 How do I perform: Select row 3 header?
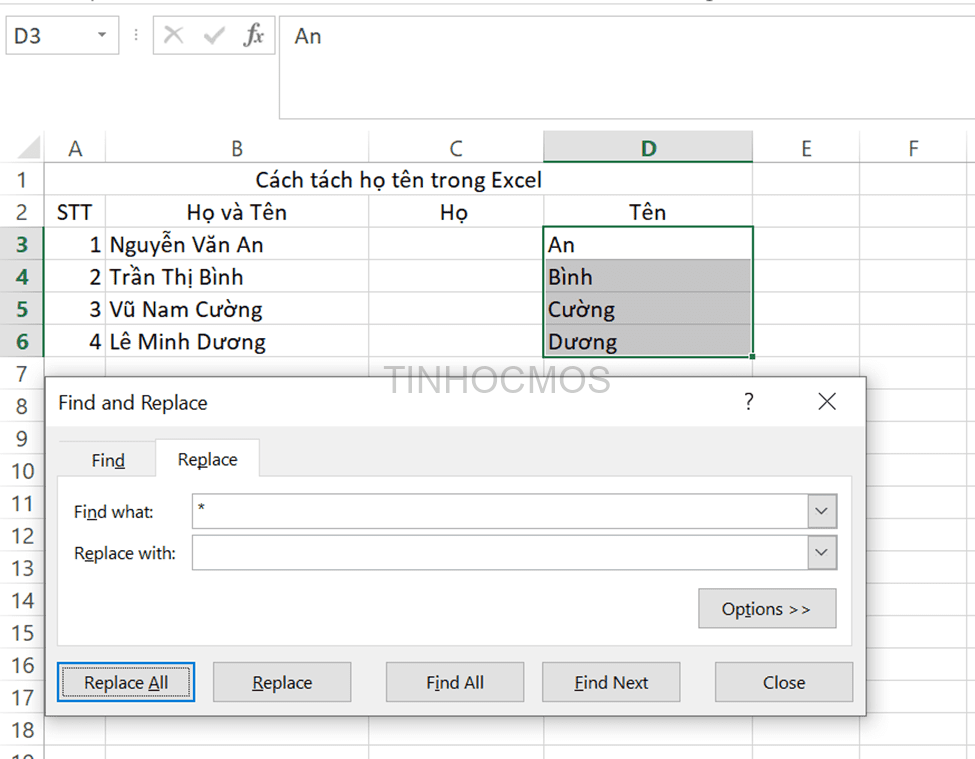point(22,244)
